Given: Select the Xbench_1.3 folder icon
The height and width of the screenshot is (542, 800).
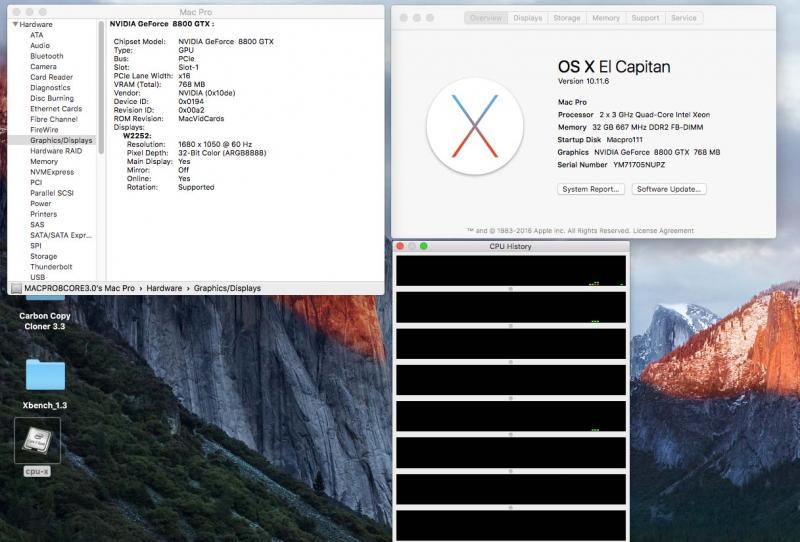Looking at the screenshot, I should click(44, 375).
